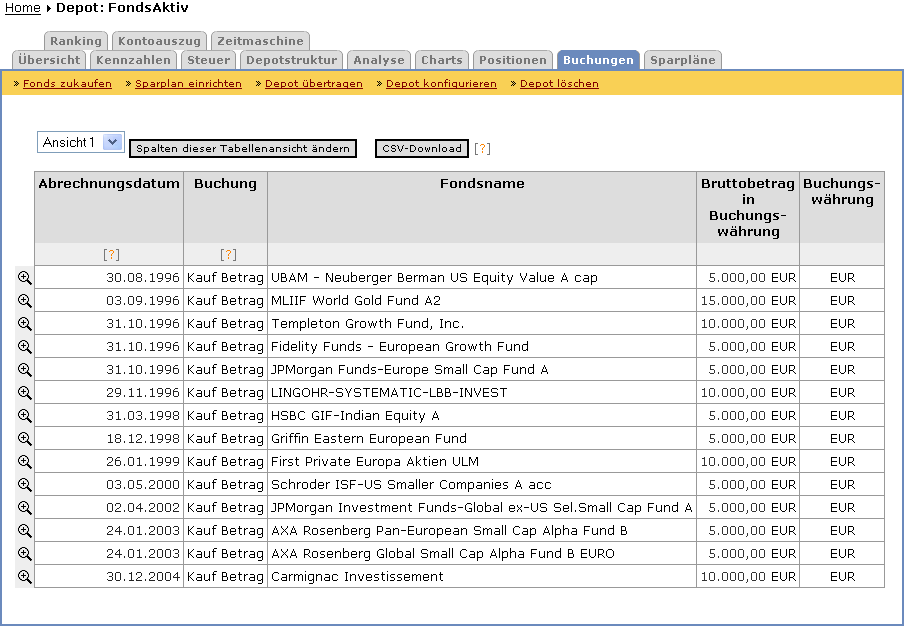Open help icon next to CSV-Download
Screen dimensions: 905x627
point(483,149)
